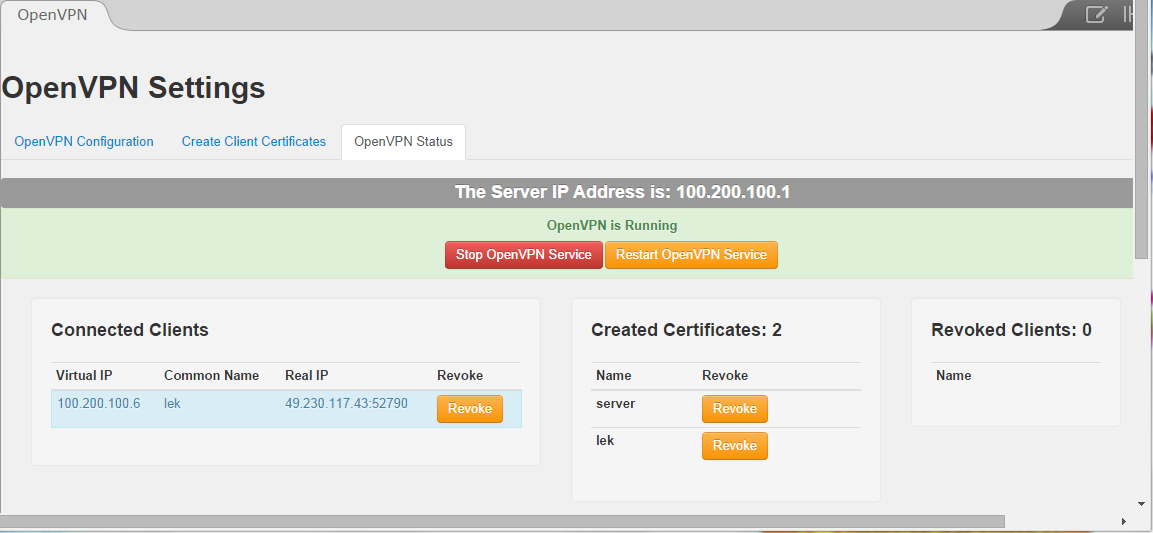Image resolution: width=1153 pixels, height=533 pixels.
Task: Click virtual IP 100.200.100.6
Action: 99,404
